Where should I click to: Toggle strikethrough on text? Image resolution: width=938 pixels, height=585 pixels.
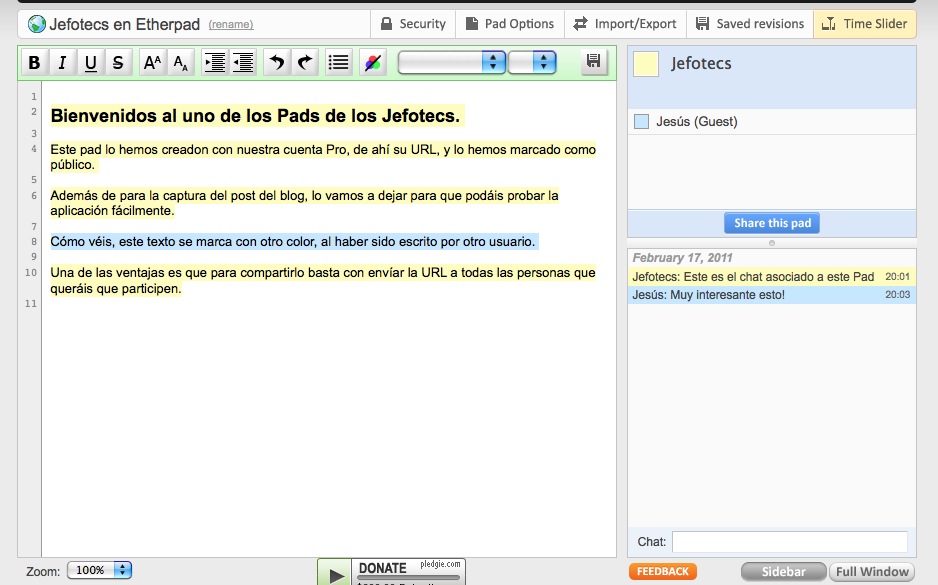pyautogui.click(x=118, y=63)
